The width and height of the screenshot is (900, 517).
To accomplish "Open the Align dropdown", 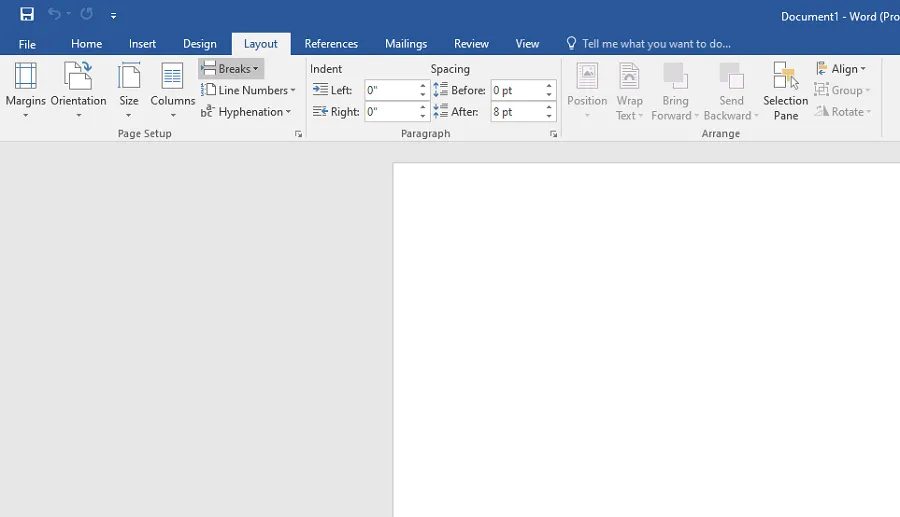I will [841, 69].
